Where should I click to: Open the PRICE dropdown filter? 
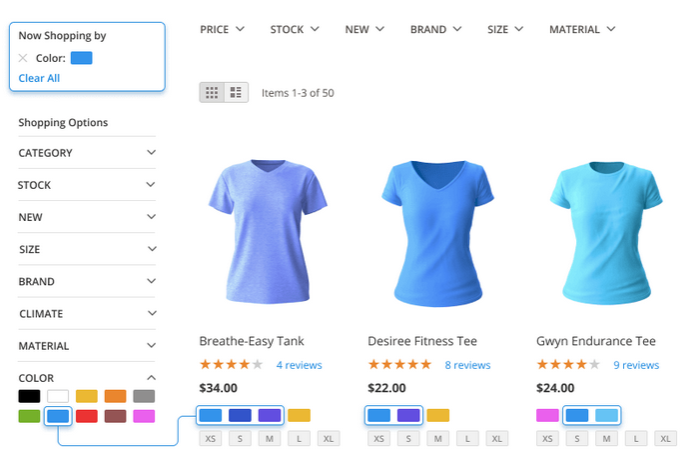[222, 30]
